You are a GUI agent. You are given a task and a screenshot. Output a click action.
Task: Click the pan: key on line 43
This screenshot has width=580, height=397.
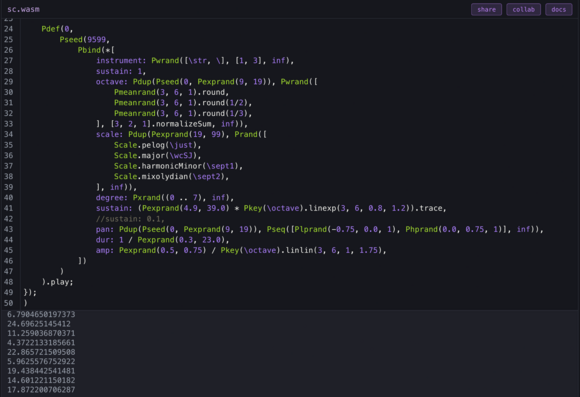click(x=105, y=229)
